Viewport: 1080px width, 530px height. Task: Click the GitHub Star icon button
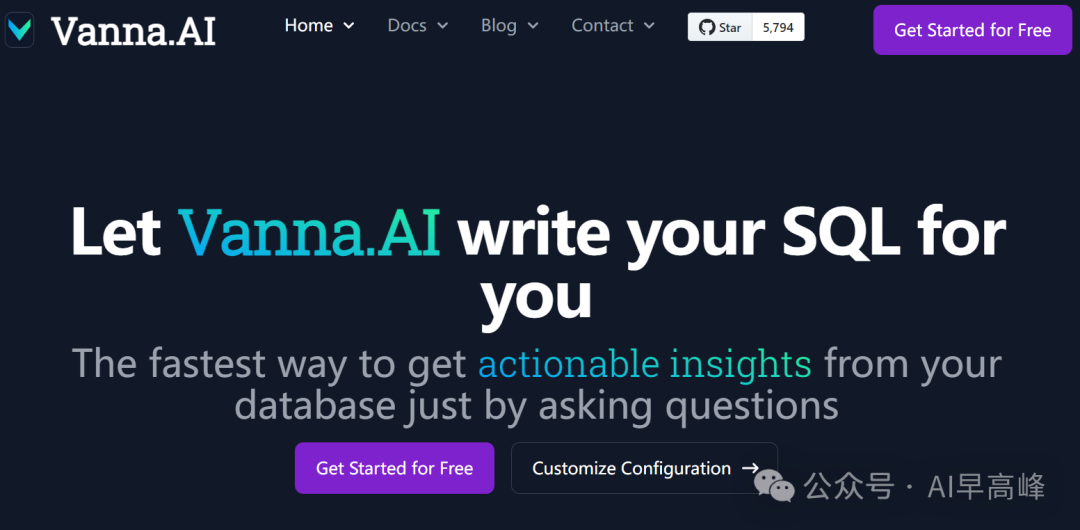coord(719,27)
